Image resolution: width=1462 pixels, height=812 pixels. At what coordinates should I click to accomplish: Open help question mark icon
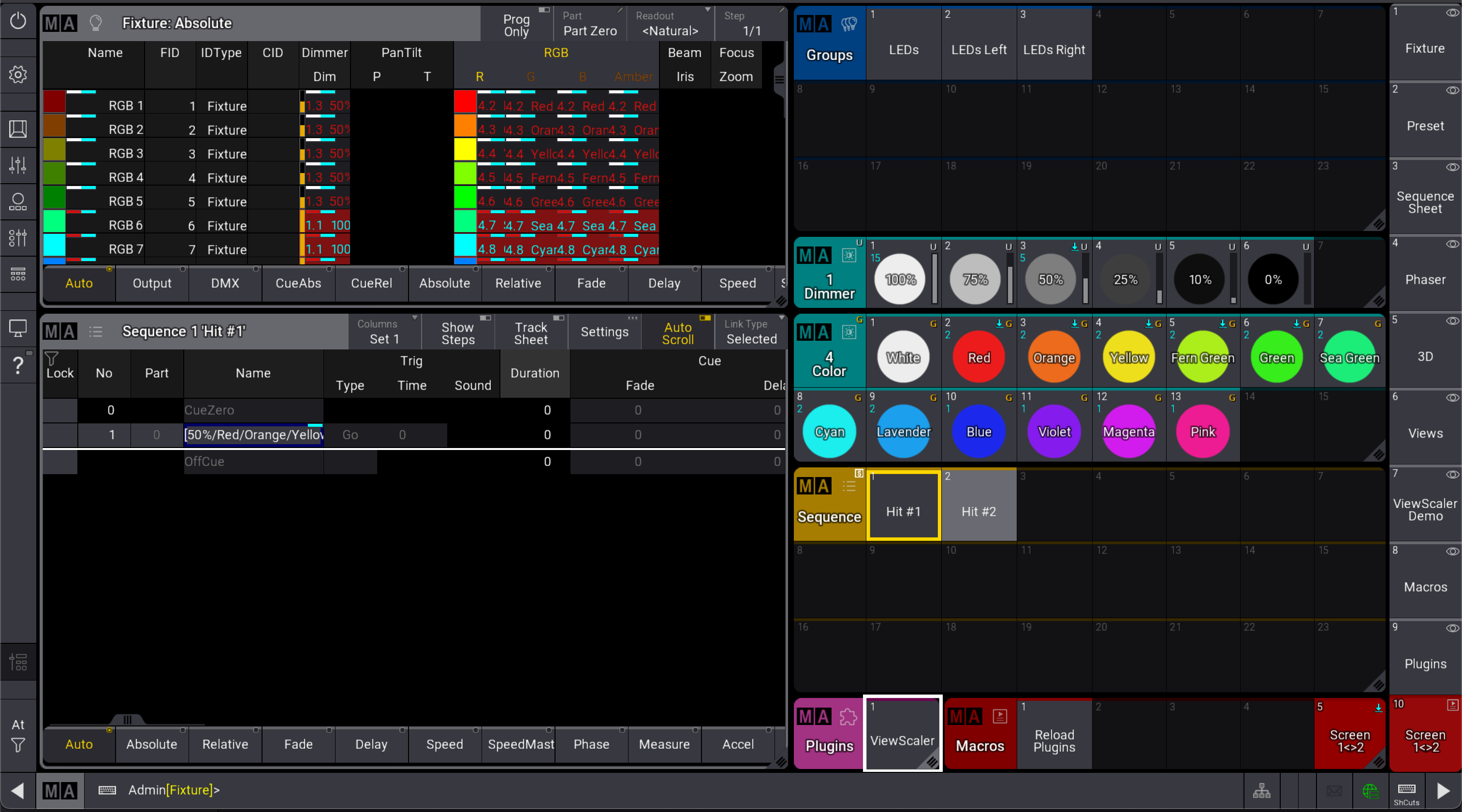pos(18,364)
